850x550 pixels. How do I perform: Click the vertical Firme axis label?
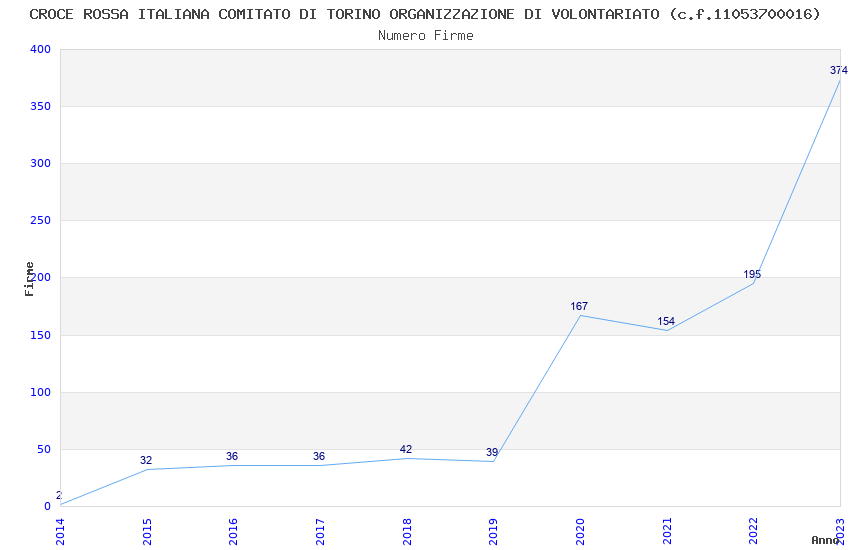click(29, 279)
